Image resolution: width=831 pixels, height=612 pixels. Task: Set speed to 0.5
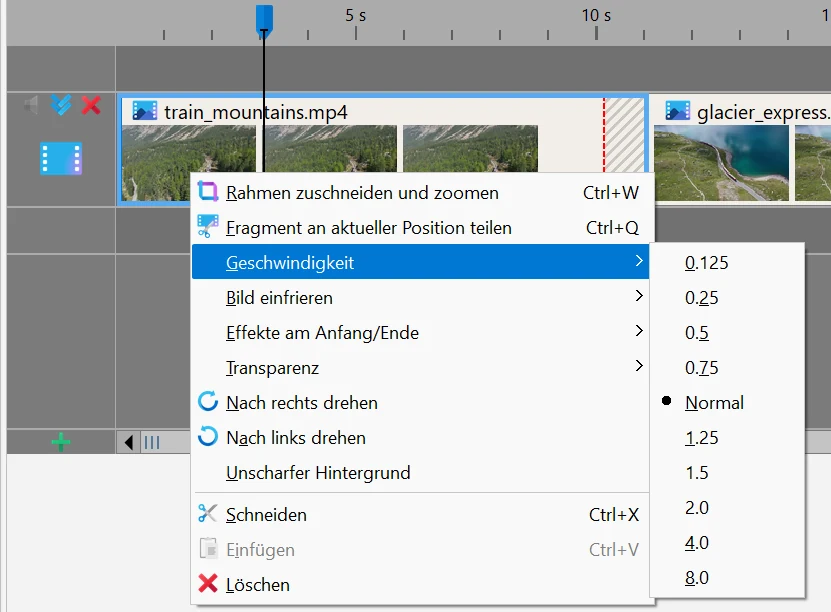click(x=727, y=333)
